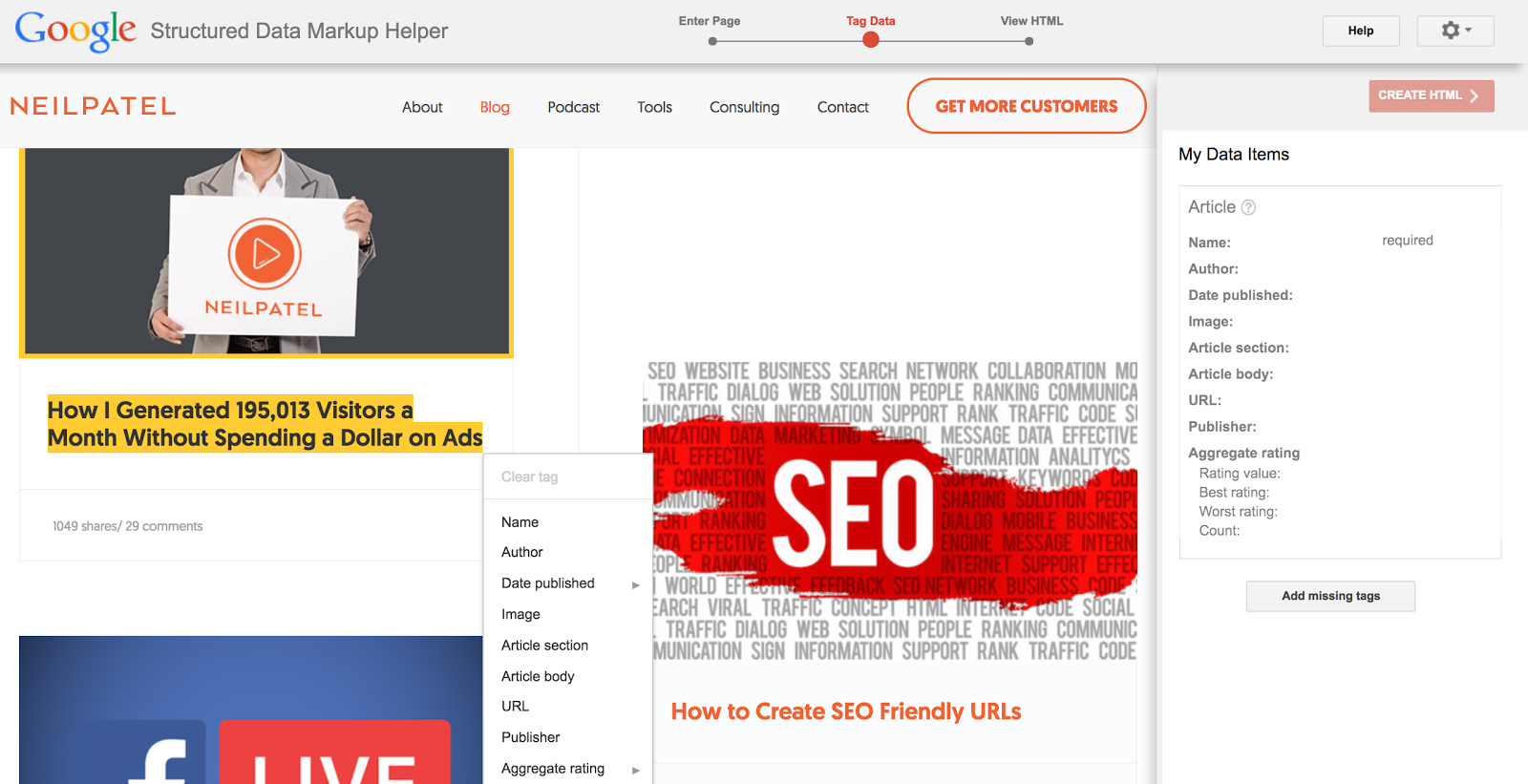Click the CREATE HTML button
Screen dimensions: 1528x784
click(1431, 95)
